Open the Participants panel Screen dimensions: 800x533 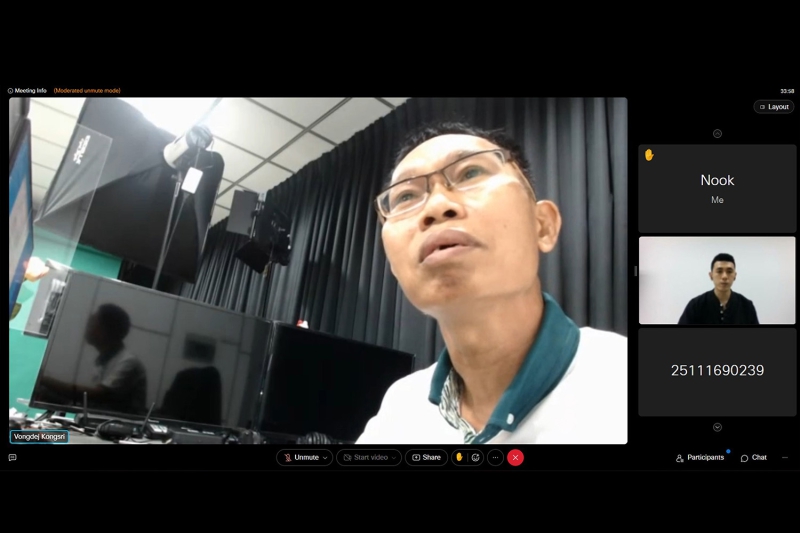(x=700, y=457)
